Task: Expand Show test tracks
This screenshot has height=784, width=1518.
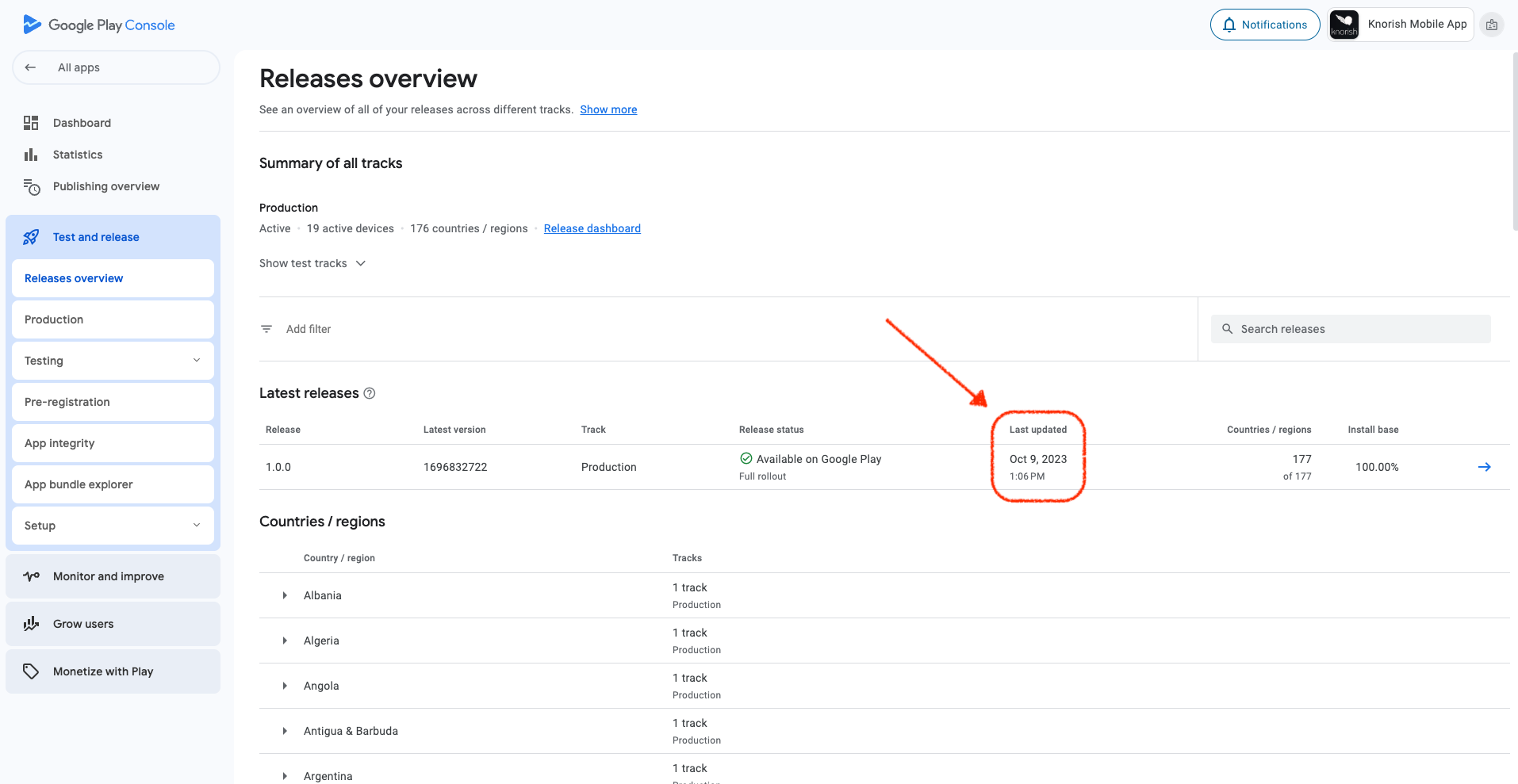Action: pos(312,263)
